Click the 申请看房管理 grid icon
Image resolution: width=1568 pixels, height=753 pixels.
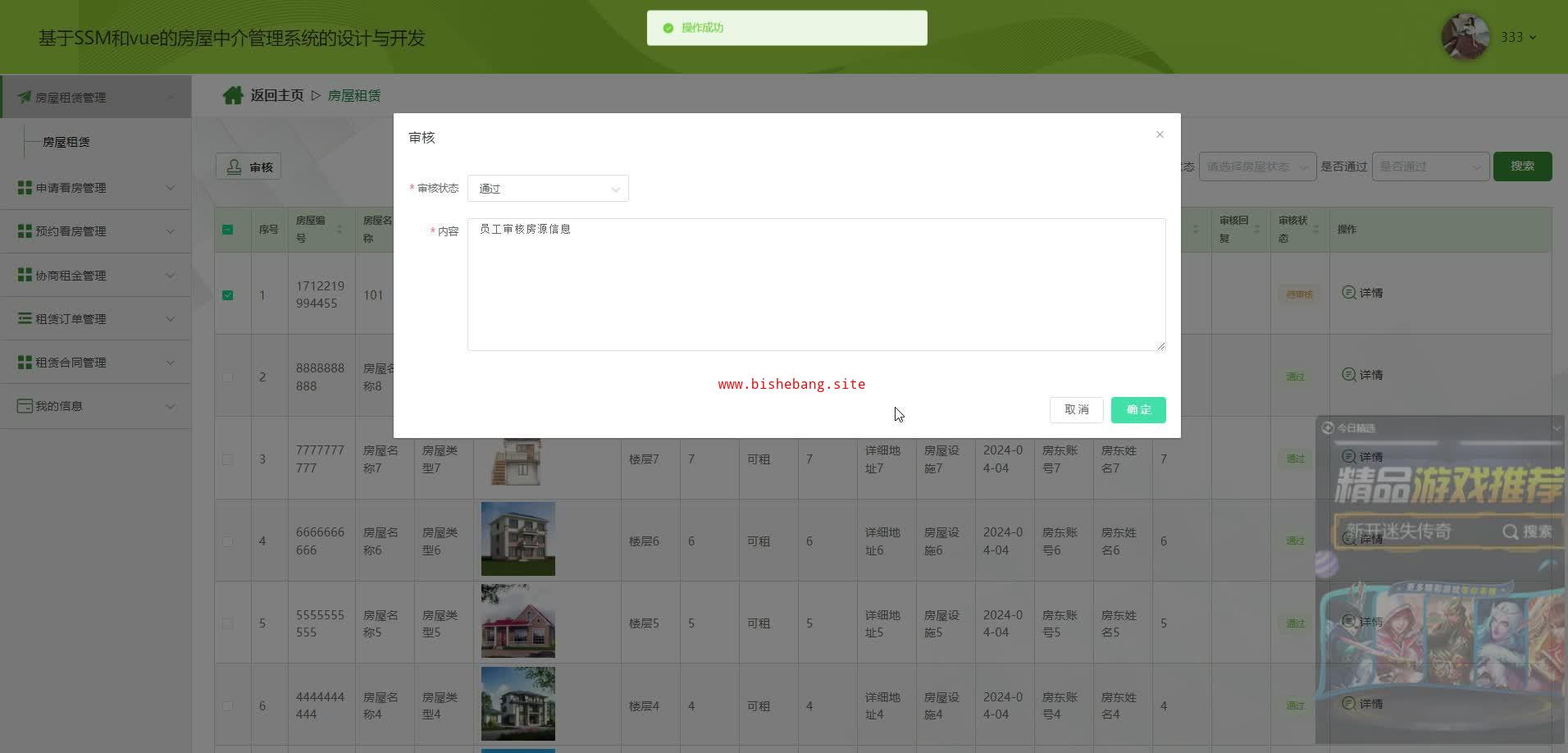click(25, 188)
